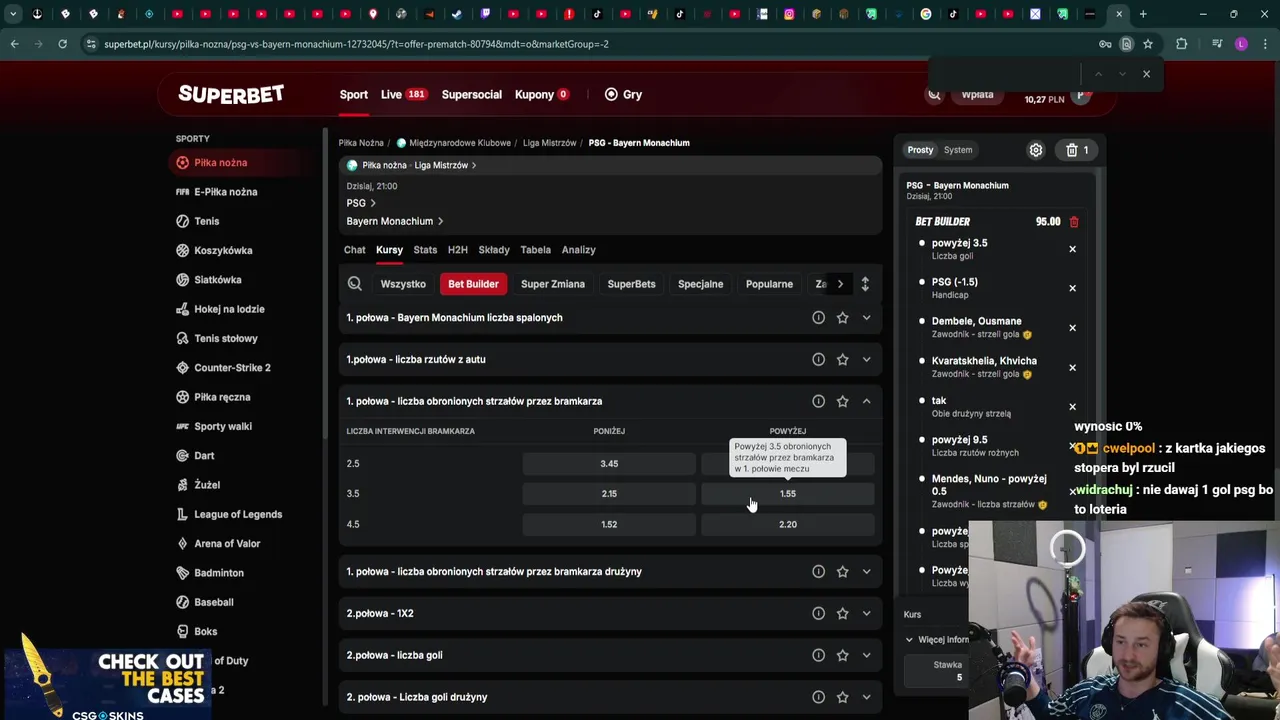Show info for Bayern liczba spalonych market
The height and width of the screenshot is (720, 1280).
click(x=818, y=317)
